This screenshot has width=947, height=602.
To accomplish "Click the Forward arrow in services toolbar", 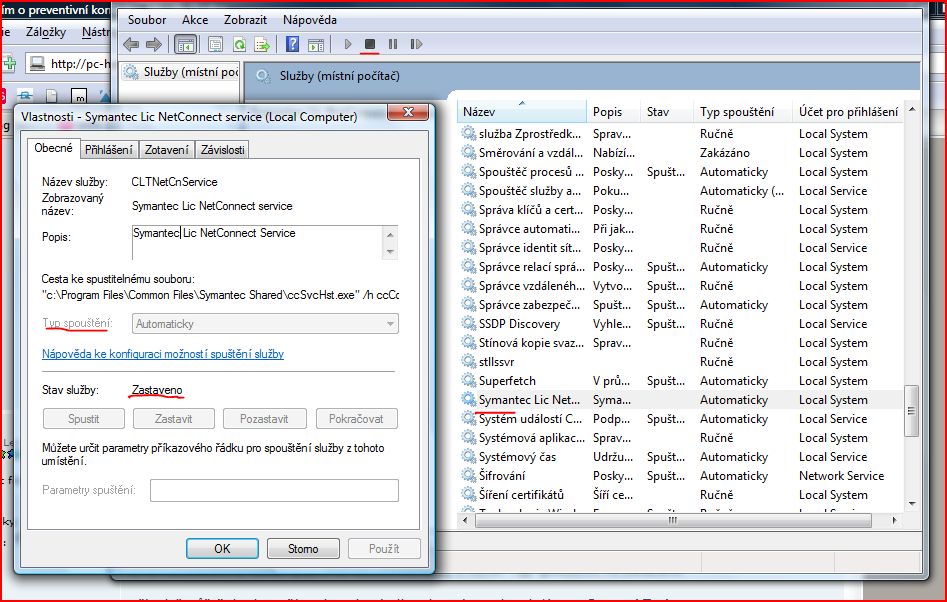I will click(153, 44).
